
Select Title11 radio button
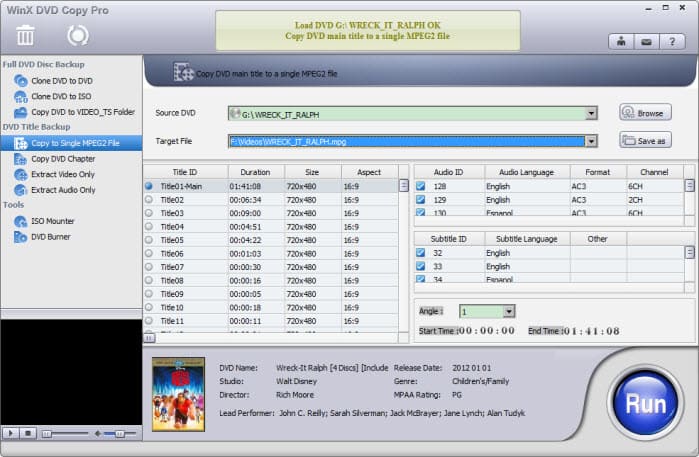pyautogui.click(x=149, y=321)
